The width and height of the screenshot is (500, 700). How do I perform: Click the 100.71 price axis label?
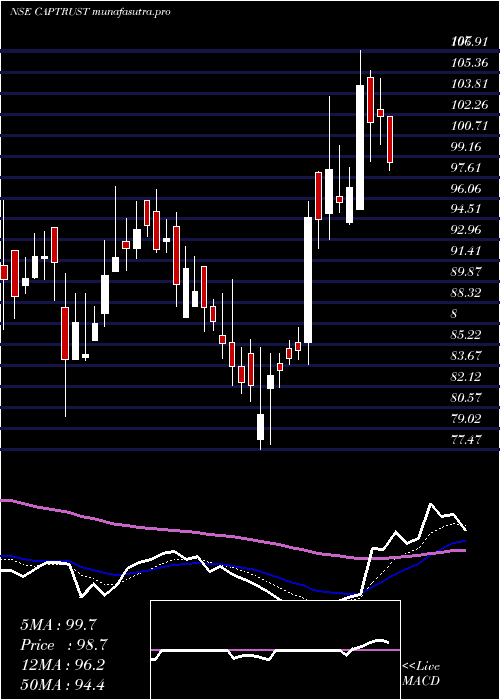pos(469,126)
